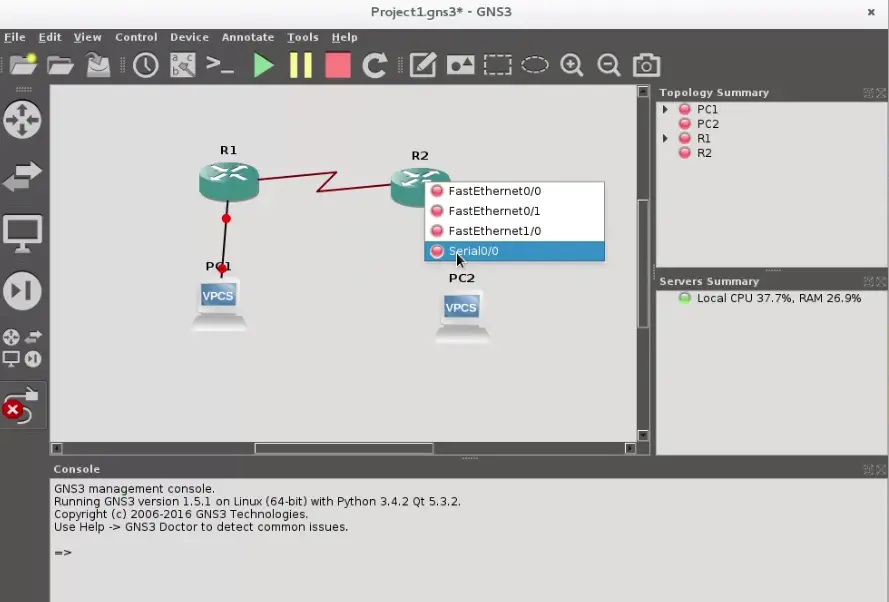Browse routers in the device sidebar
Viewport: 889px width, 602px height.
22,120
